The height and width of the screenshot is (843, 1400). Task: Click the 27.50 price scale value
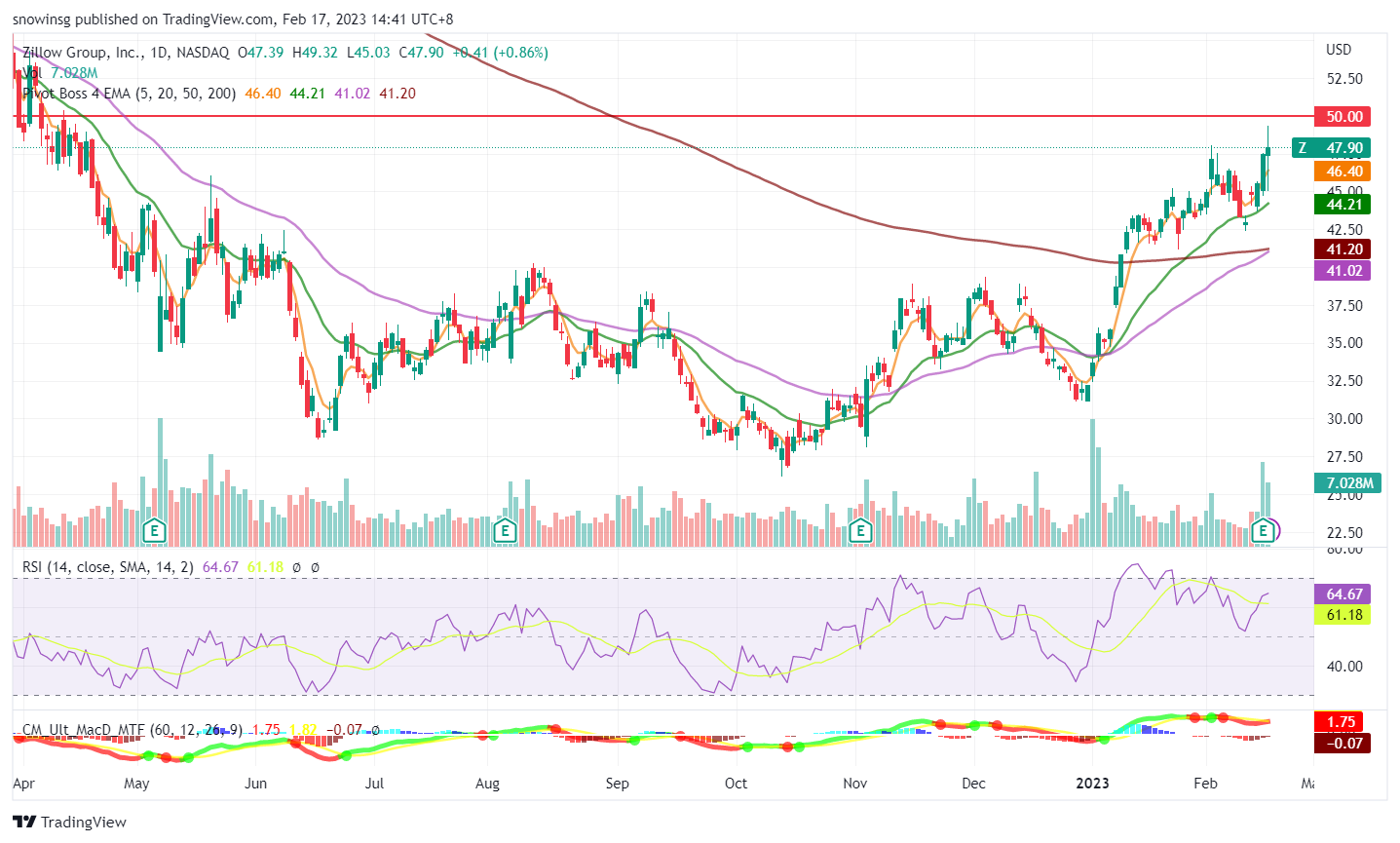tap(1343, 457)
